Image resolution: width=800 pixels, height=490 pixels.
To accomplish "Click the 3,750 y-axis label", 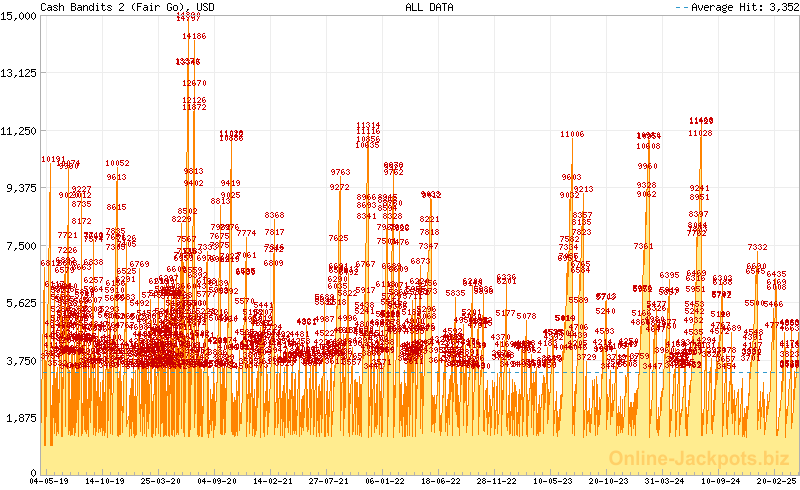I will (23, 360).
